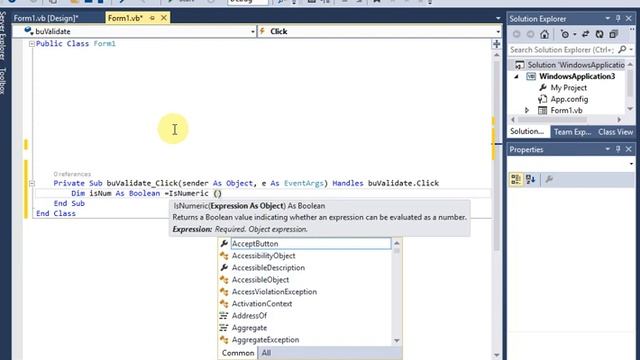Click the WindowsApplication3 VB project icon
Screen dimensions: 640x360
point(531,76)
